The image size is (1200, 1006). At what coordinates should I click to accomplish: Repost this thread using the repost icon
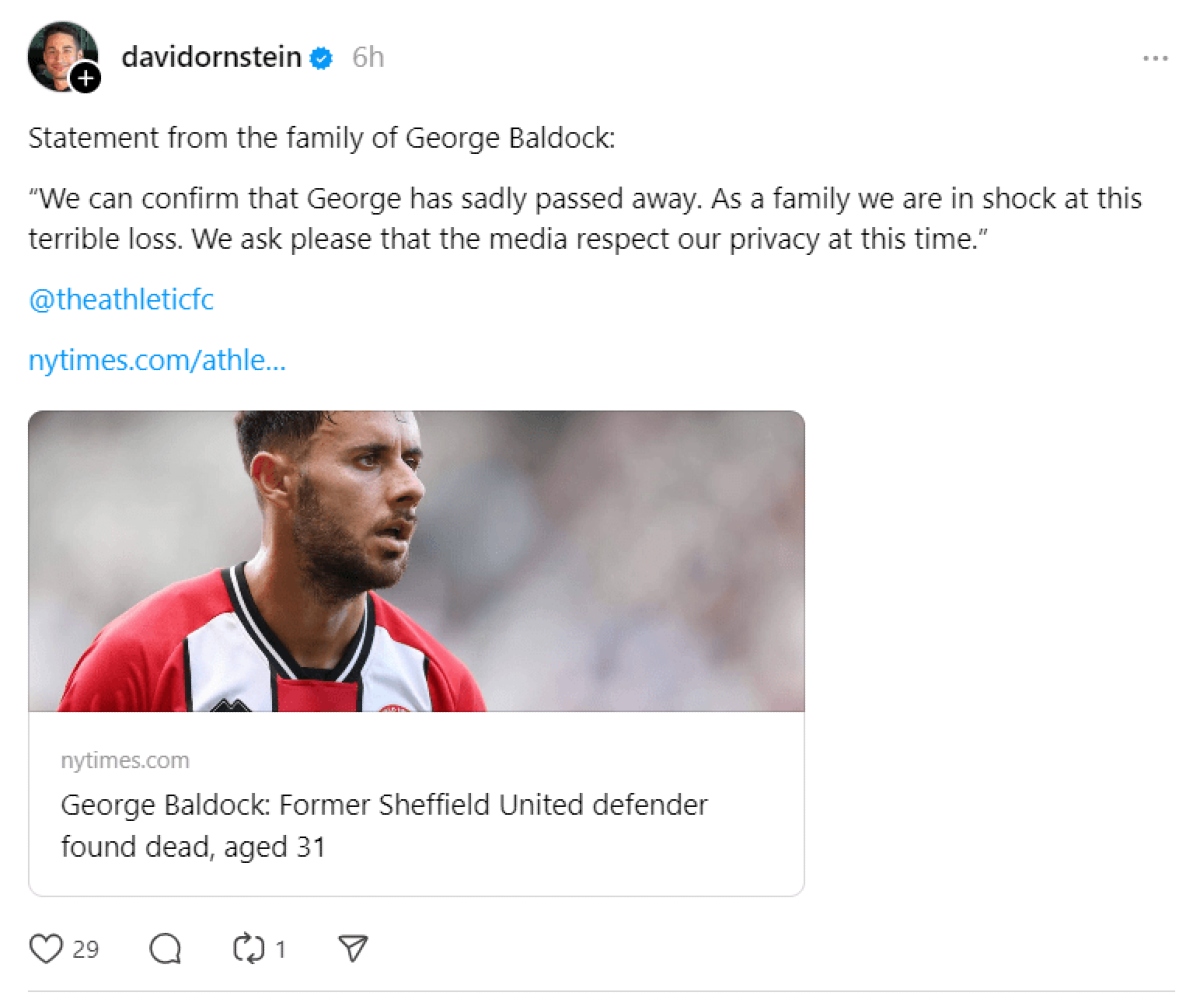point(246,948)
